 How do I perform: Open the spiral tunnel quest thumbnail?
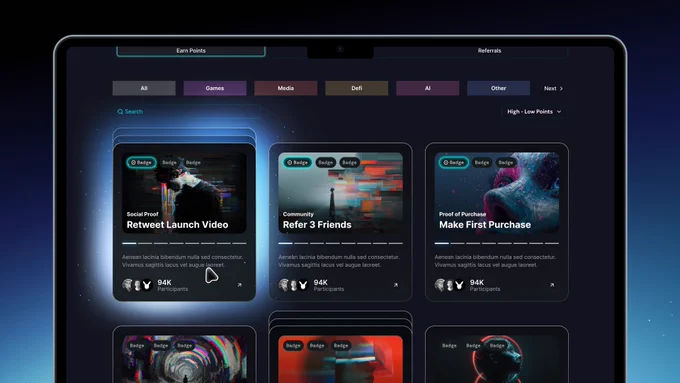[184, 359]
